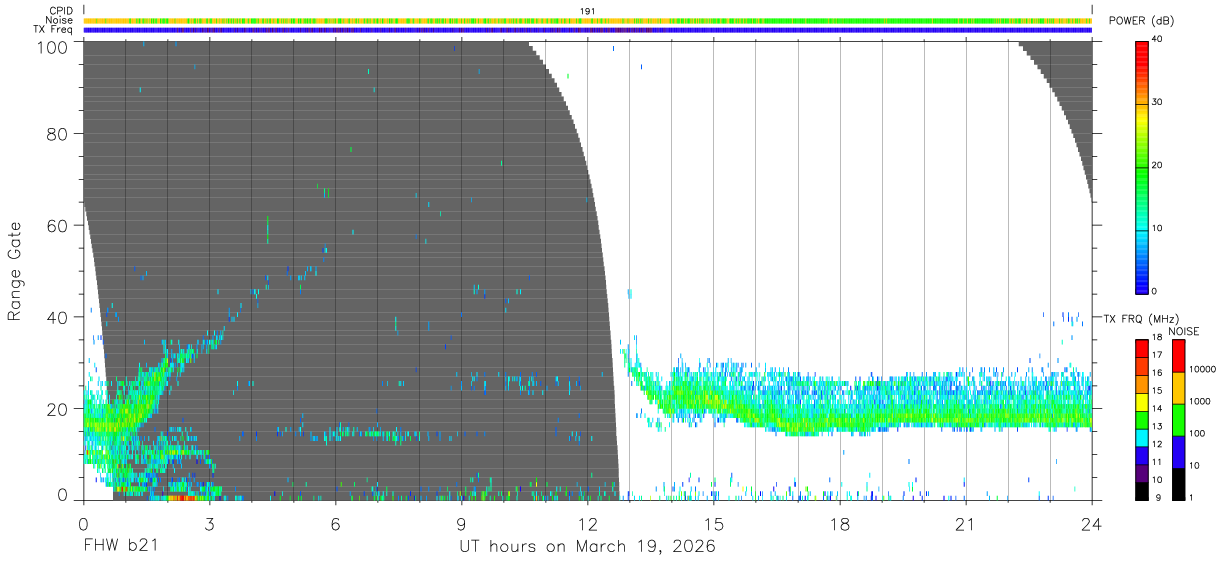Click hour tick label 18 on the time axis

coord(839,523)
